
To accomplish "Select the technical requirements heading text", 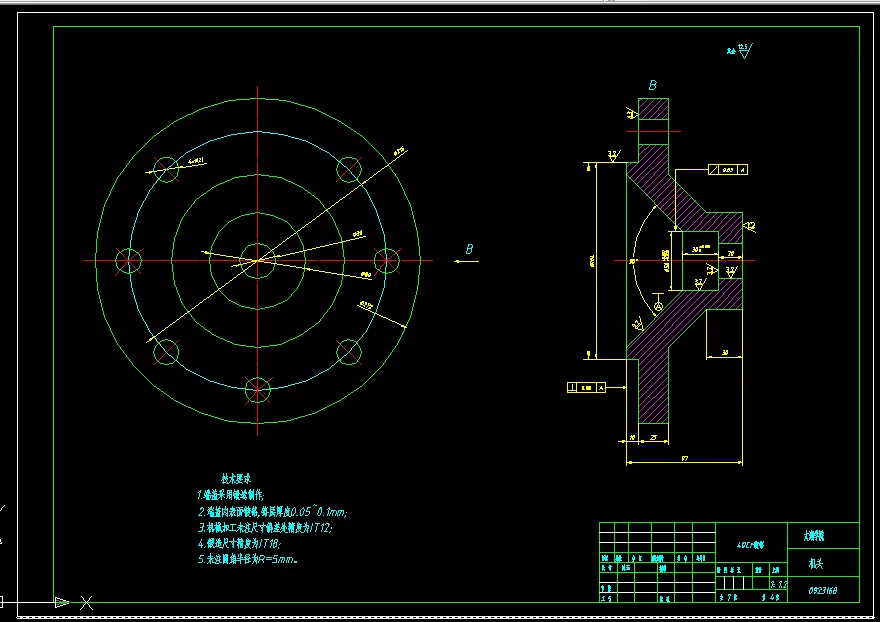I will tap(236, 479).
